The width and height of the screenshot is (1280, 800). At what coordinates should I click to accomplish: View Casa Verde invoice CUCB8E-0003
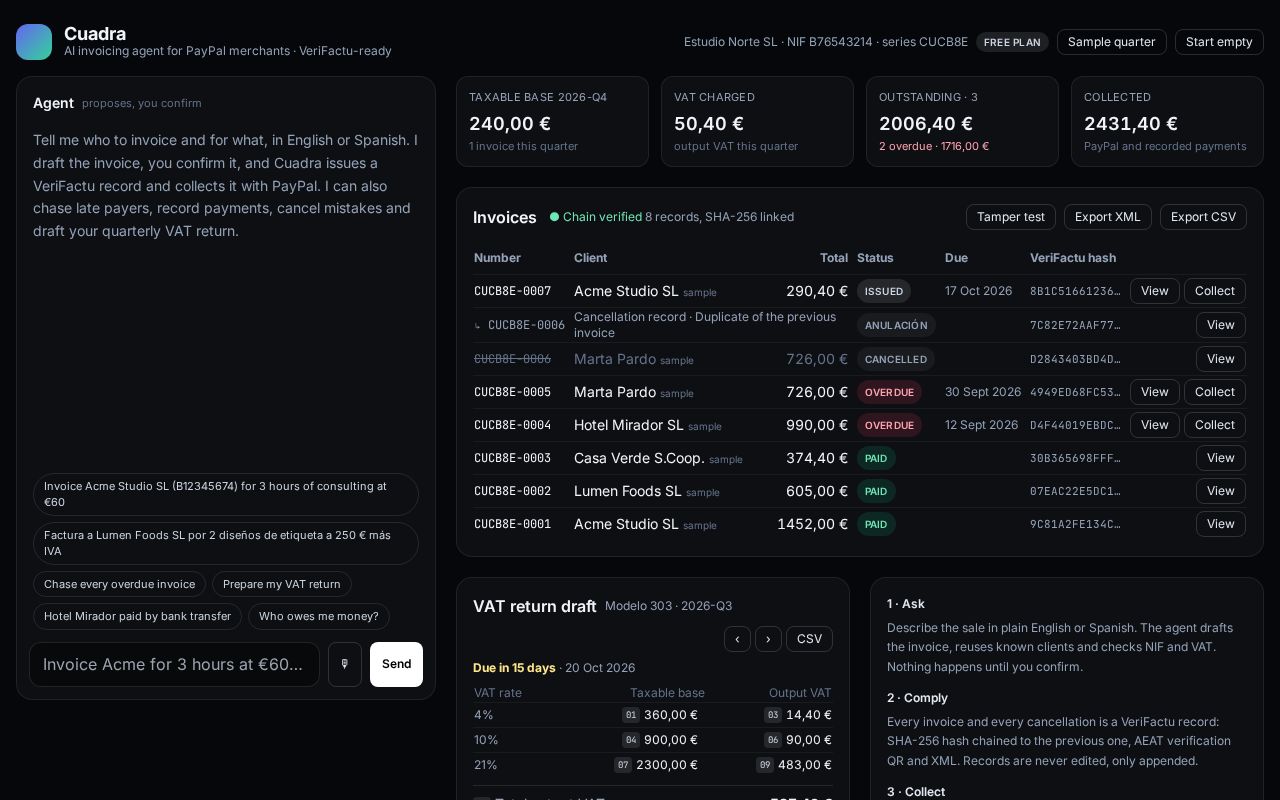pyautogui.click(x=1220, y=458)
